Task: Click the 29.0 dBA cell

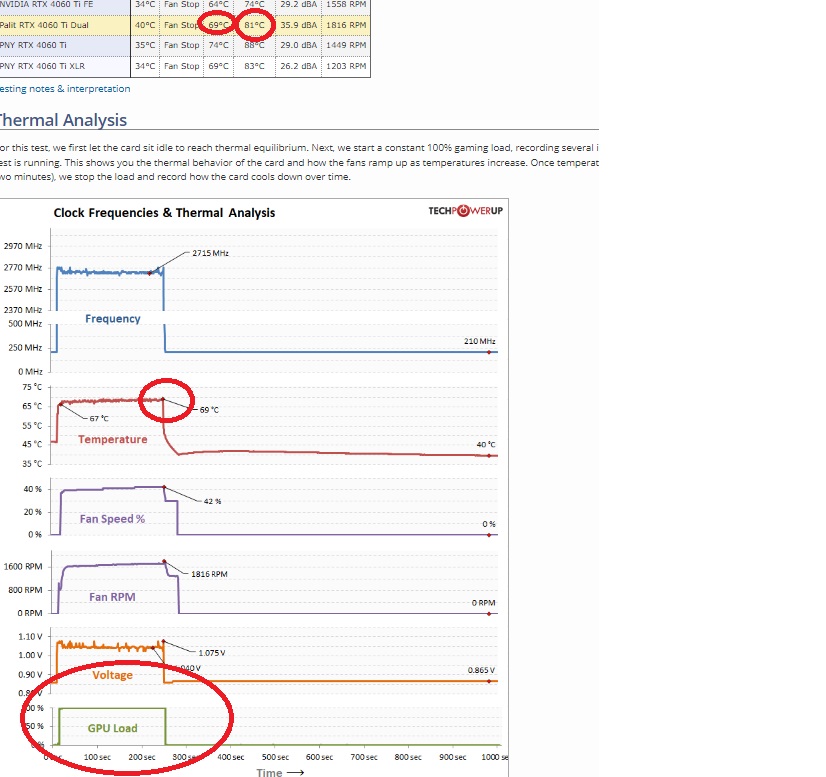Action: [298, 45]
